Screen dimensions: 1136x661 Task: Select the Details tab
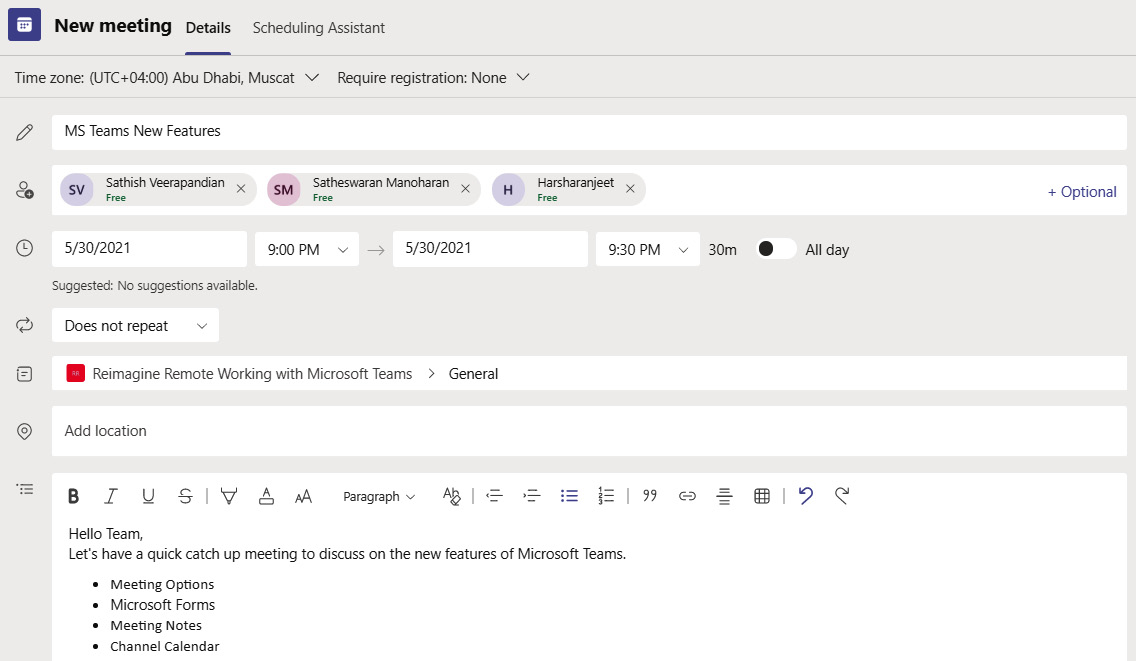pyautogui.click(x=208, y=28)
